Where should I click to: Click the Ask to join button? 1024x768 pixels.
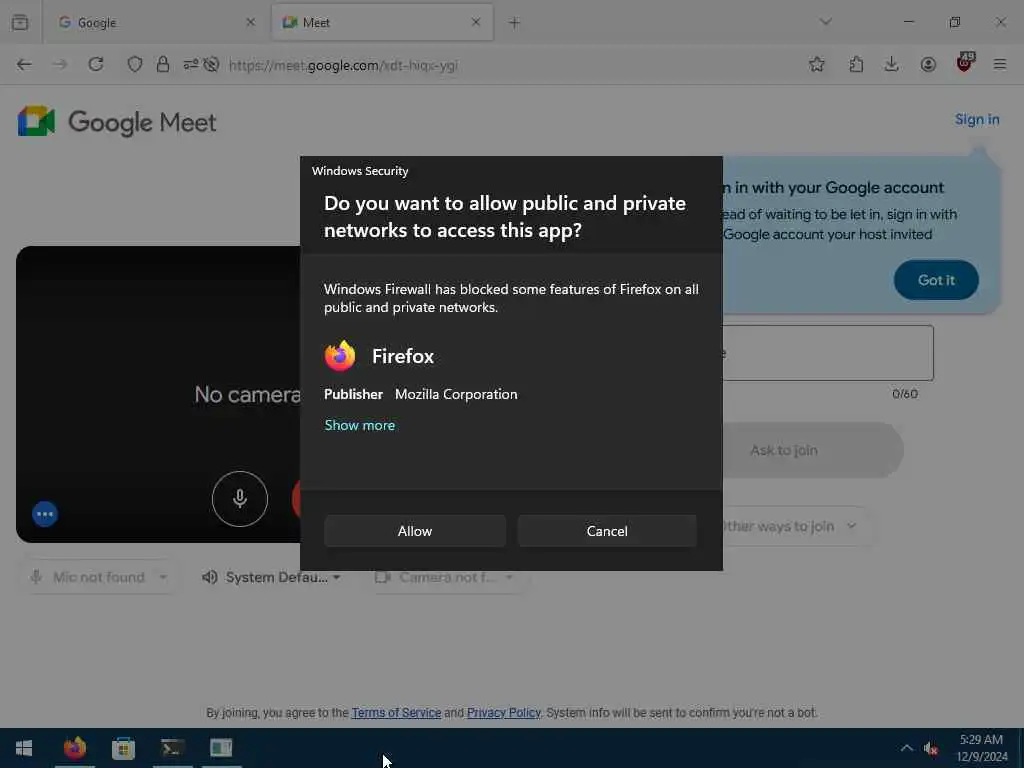tap(812, 450)
